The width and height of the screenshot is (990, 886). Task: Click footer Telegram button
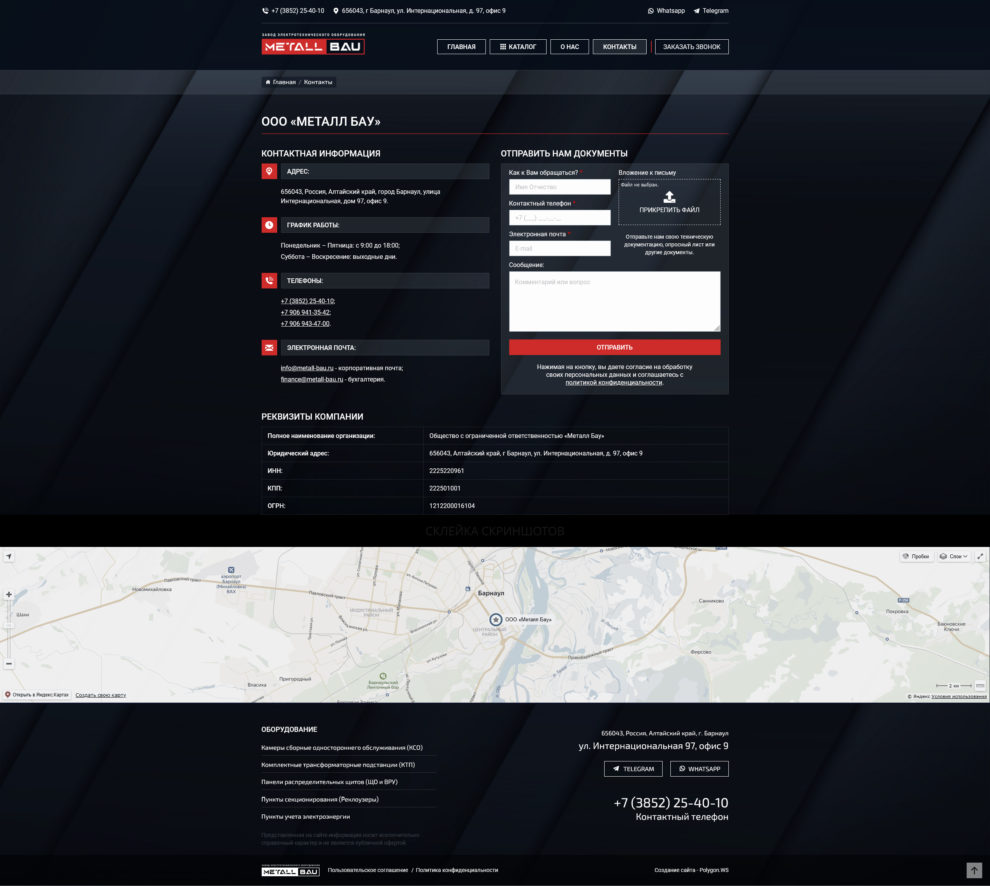[633, 769]
